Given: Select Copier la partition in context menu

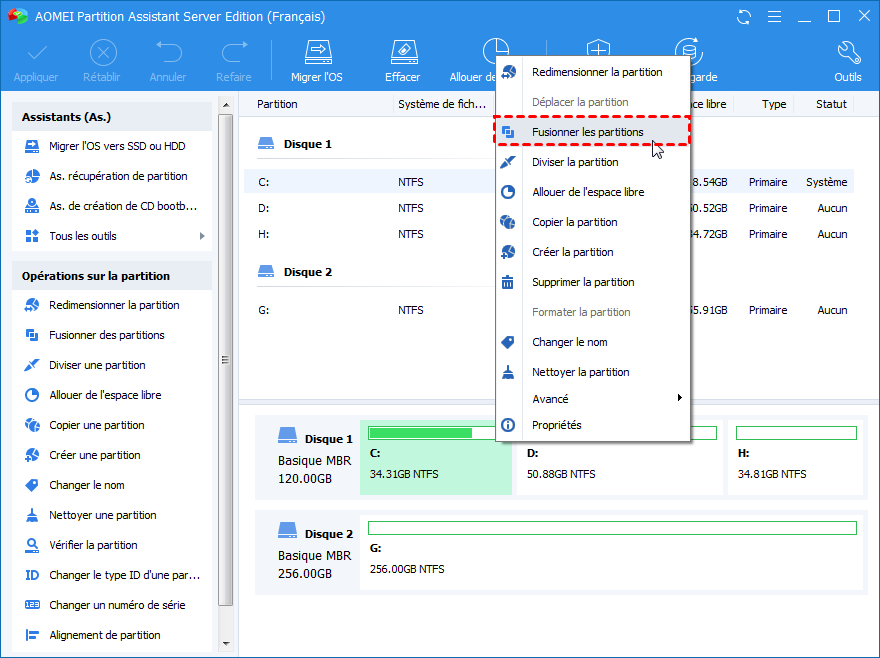Looking at the screenshot, I should [593, 222].
